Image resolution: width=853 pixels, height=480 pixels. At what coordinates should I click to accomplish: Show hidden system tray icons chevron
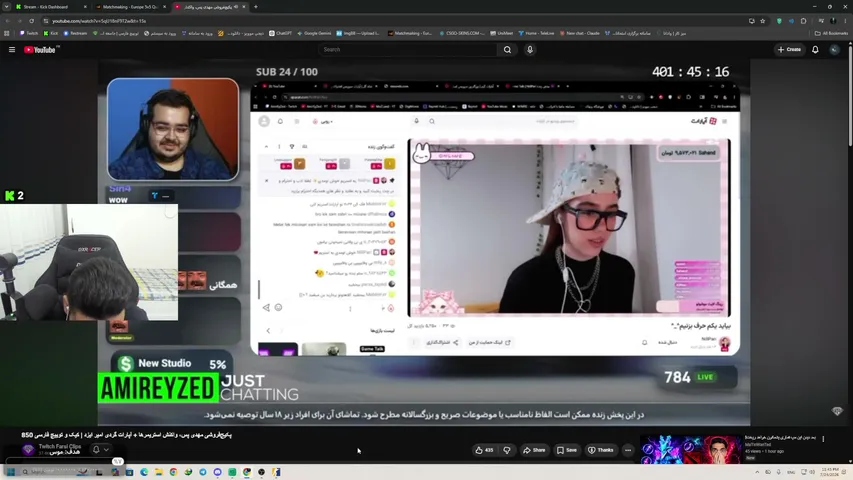(x=757, y=472)
